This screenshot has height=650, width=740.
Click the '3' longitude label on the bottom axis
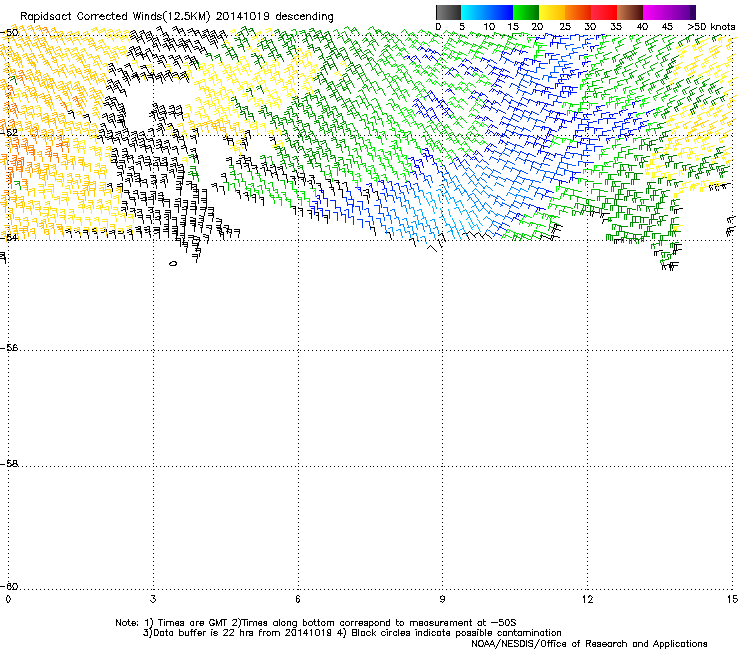coord(153,599)
